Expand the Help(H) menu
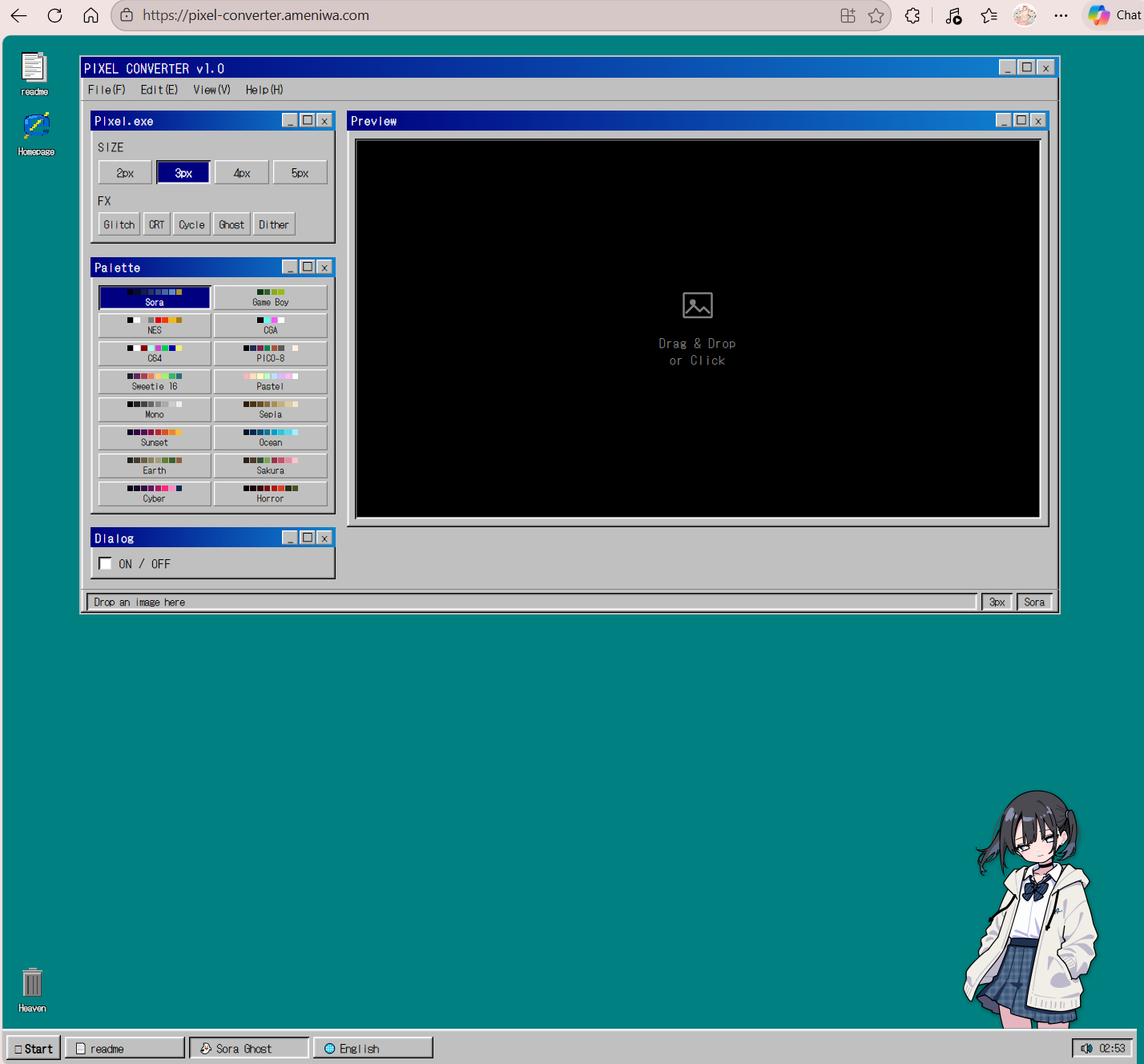The width and height of the screenshot is (1144, 1064). (264, 90)
